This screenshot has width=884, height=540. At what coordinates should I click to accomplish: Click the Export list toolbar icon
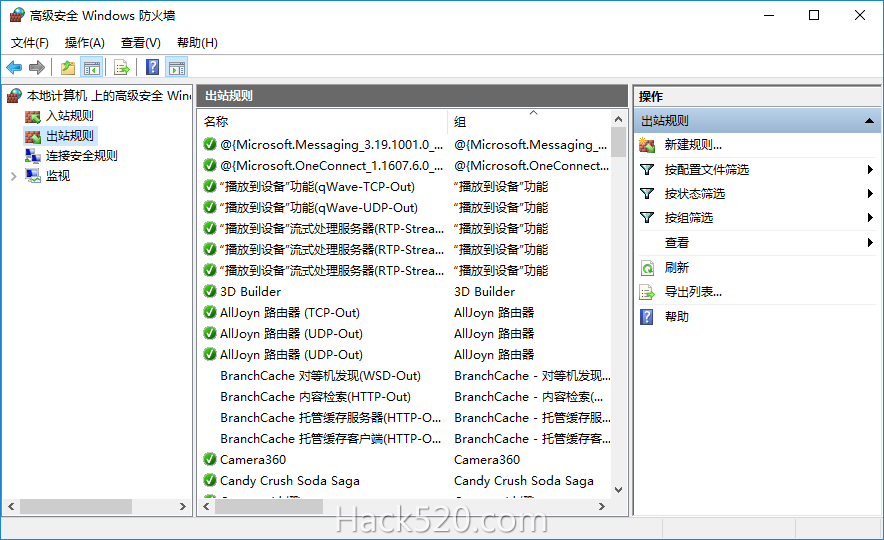122,68
